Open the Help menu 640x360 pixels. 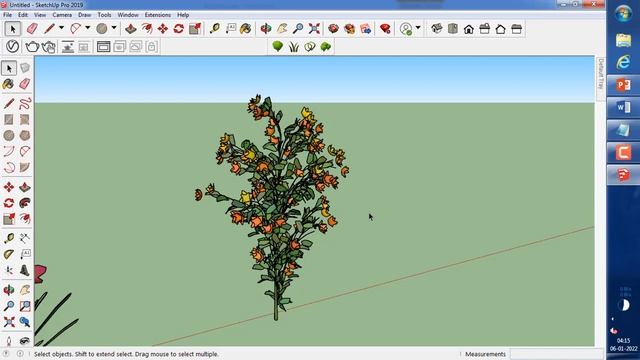click(183, 15)
